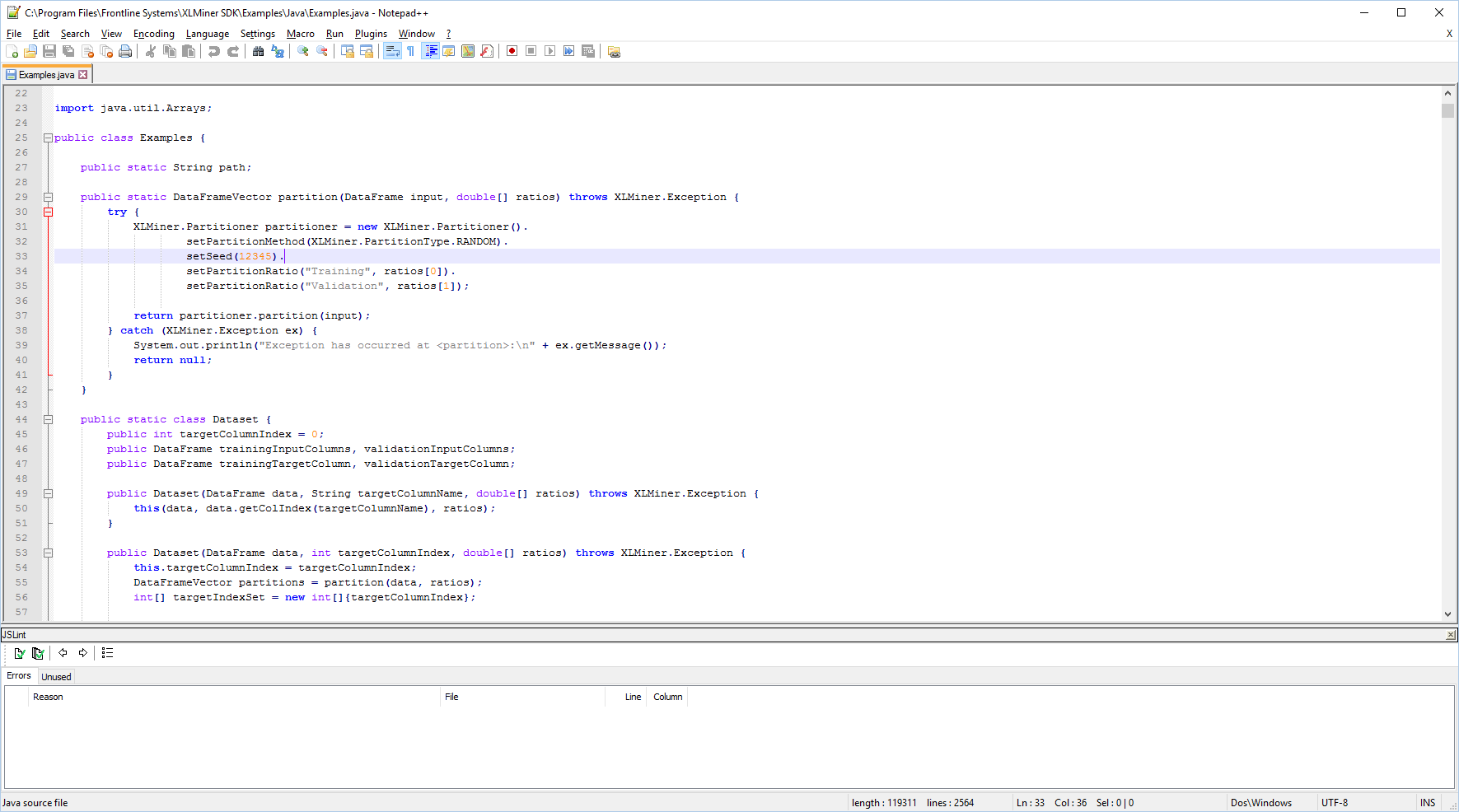This screenshot has height=812, width=1459.
Task: Collapse the try block fold at line 30
Action: (x=48, y=212)
